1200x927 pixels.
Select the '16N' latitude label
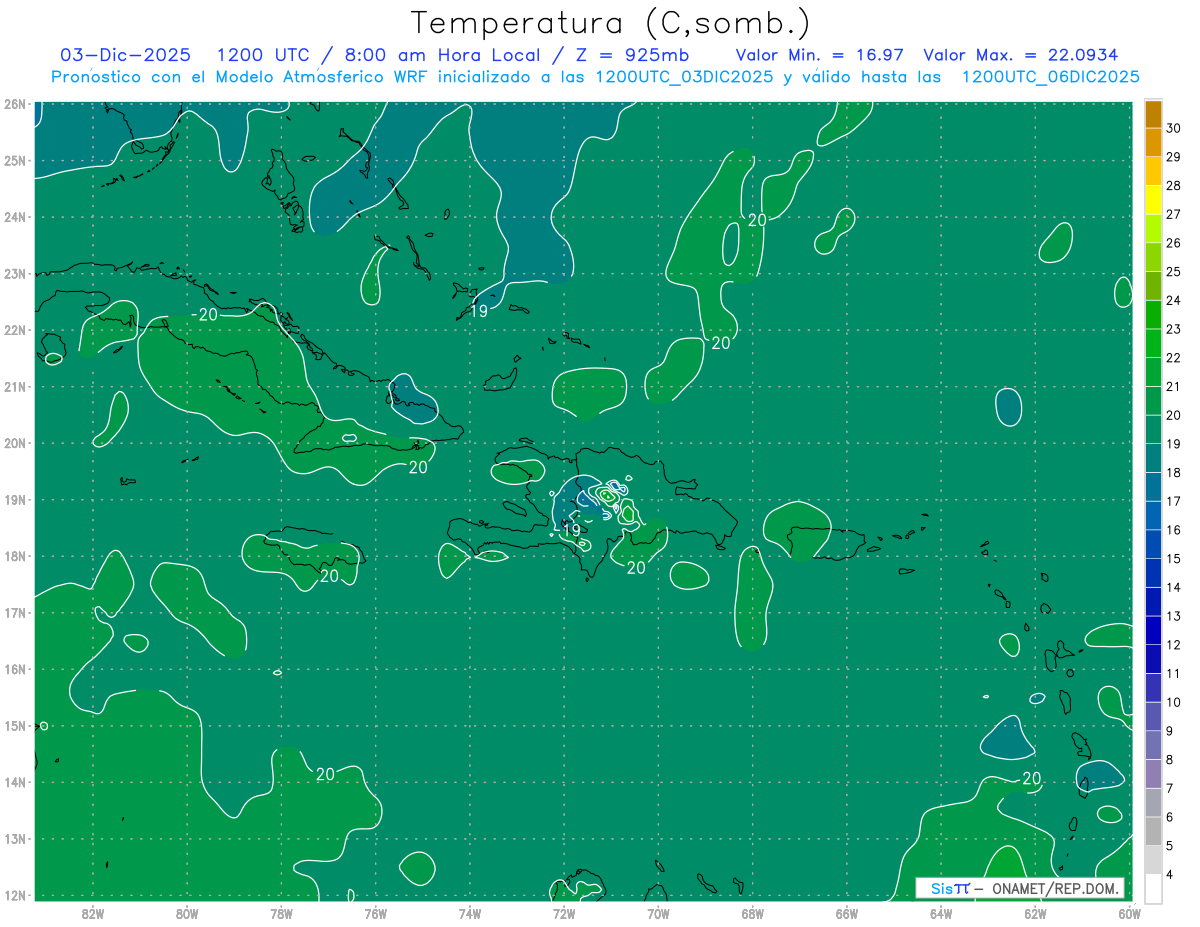pos(14,669)
